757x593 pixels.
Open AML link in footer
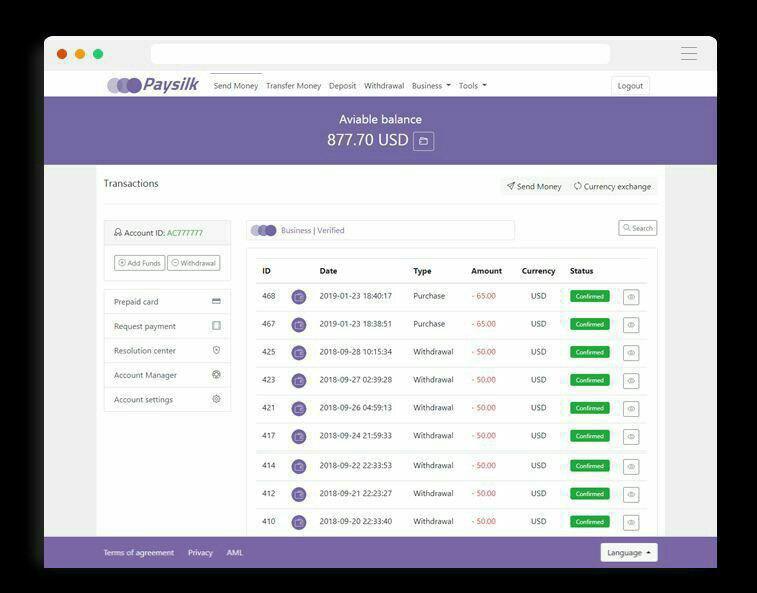[x=235, y=552]
